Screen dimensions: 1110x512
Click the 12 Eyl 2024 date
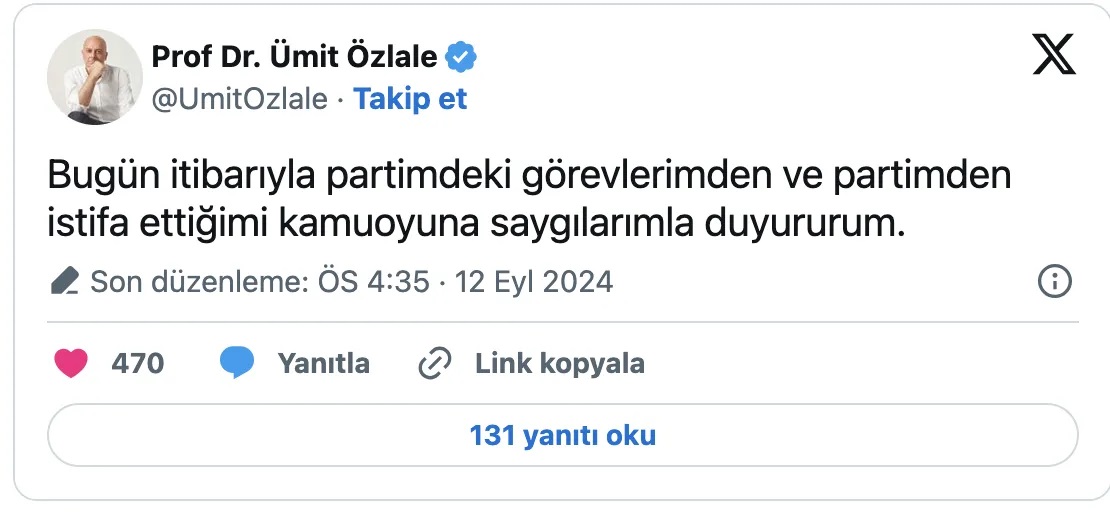(534, 282)
